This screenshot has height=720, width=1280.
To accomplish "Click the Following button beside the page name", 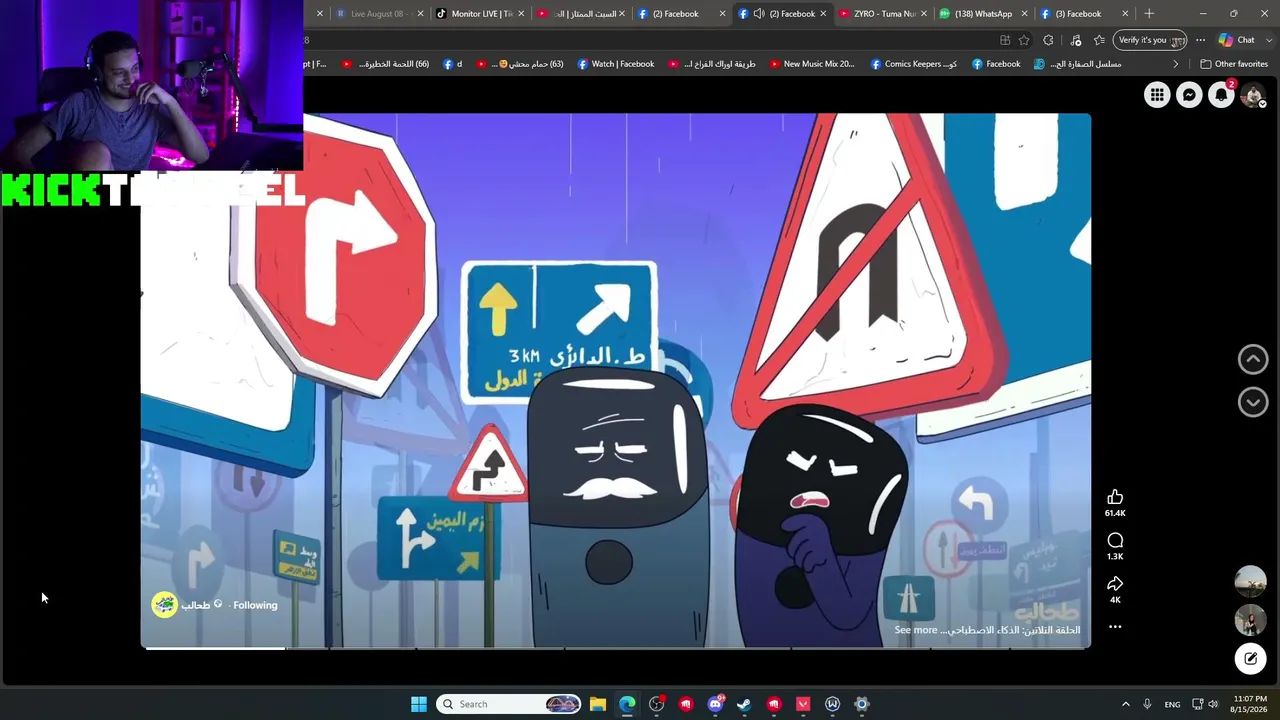I will pos(255,605).
